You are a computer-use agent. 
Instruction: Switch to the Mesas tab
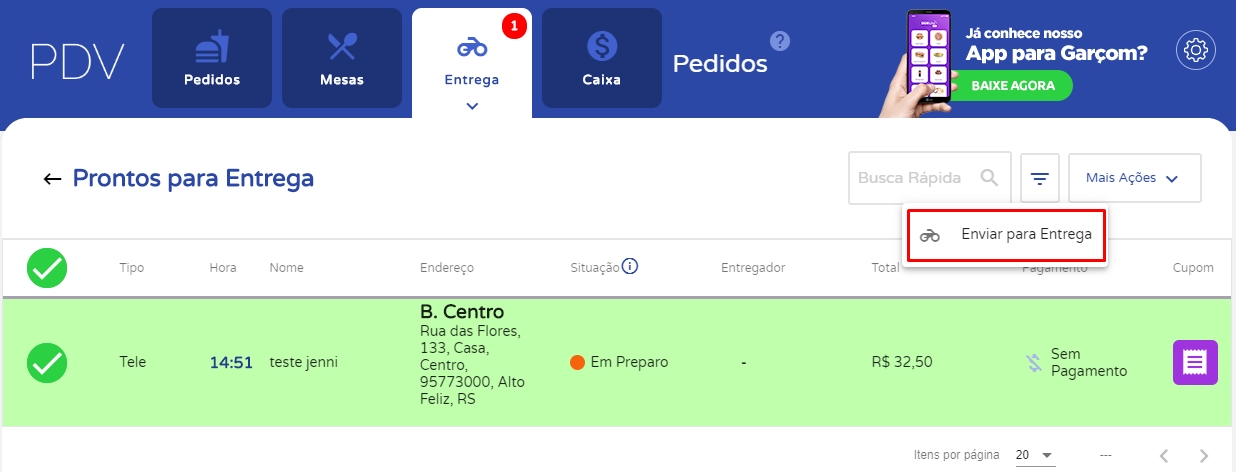[x=342, y=58]
